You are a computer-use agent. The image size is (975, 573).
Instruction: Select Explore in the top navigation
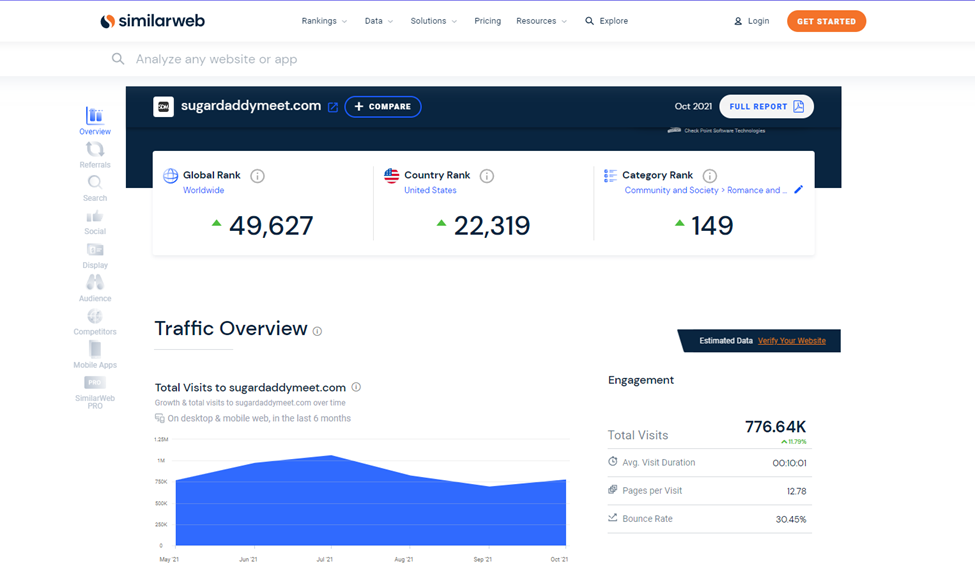pos(607,21)
